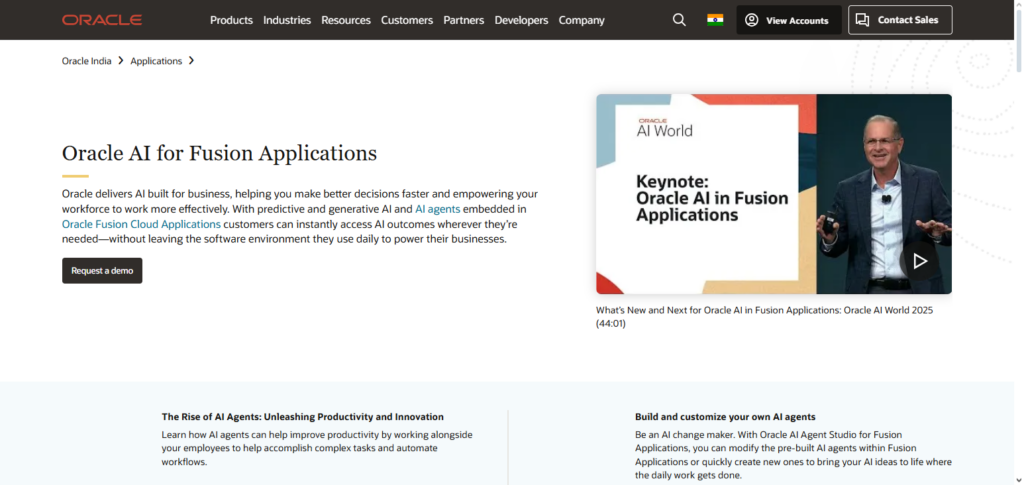The height and width of the screenshot is (485, 1024).
Task: Open the Keynote video thumbnail slide
Action: (706, 194)
